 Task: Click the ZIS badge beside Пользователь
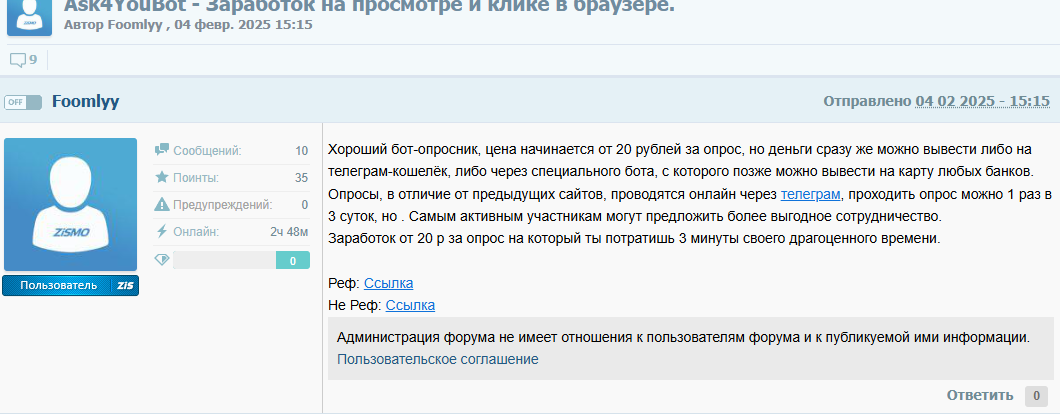point(125,286)
